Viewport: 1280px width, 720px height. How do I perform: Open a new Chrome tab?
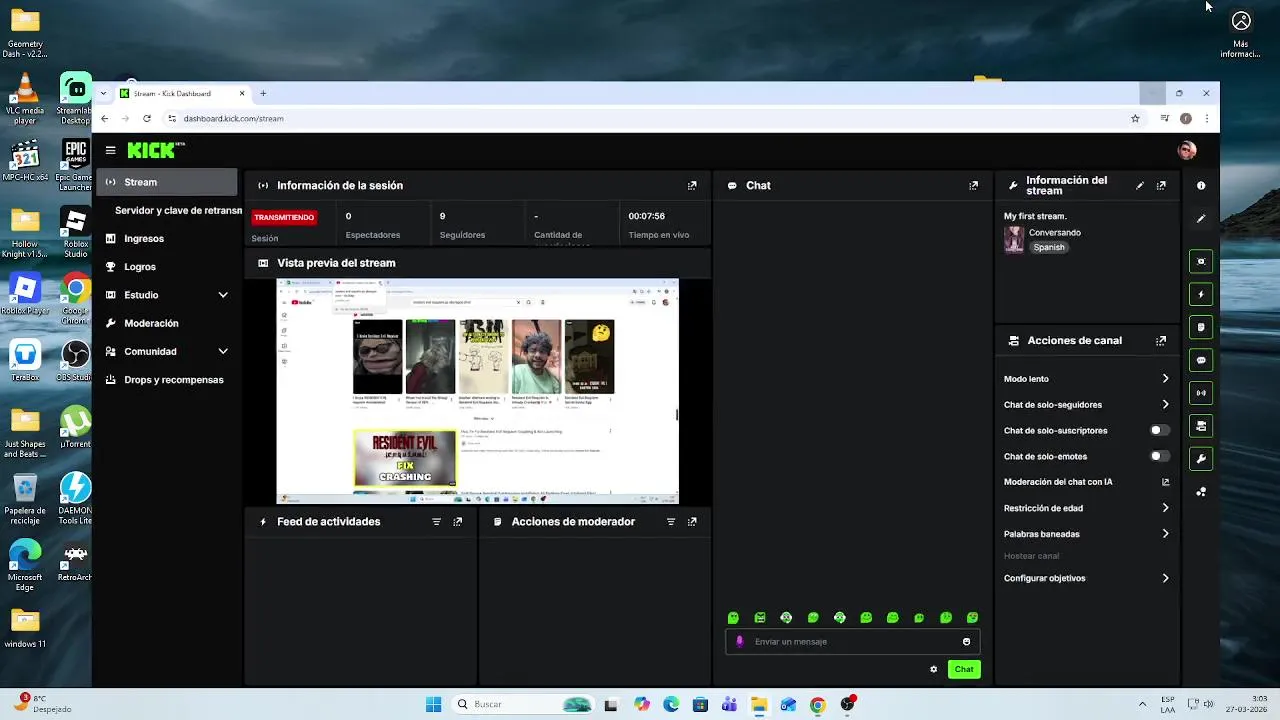click(263, 93)
